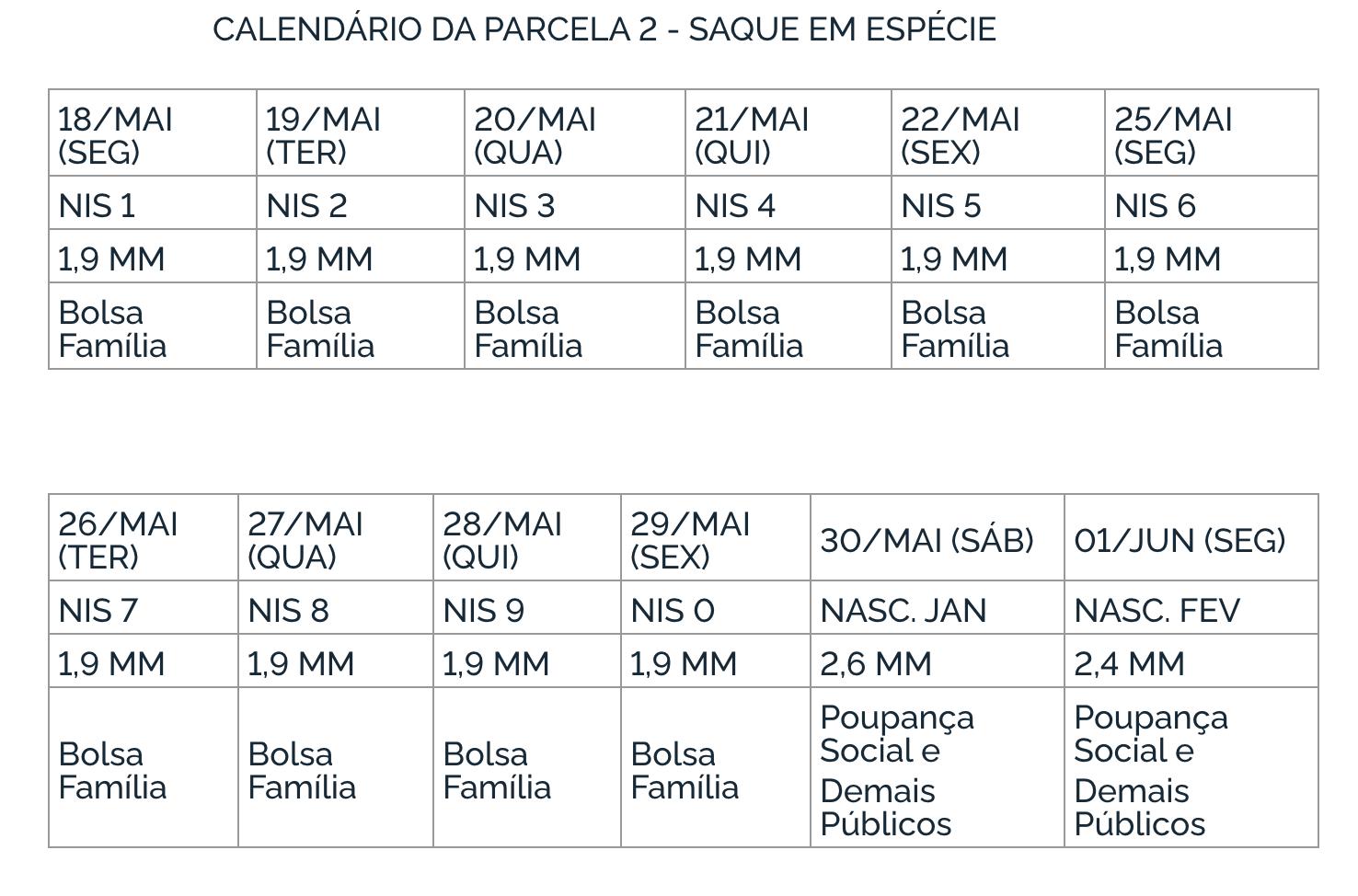Select the 01/JUN (SEG) date cell

pyautogui.click(x=1191, y=539)
